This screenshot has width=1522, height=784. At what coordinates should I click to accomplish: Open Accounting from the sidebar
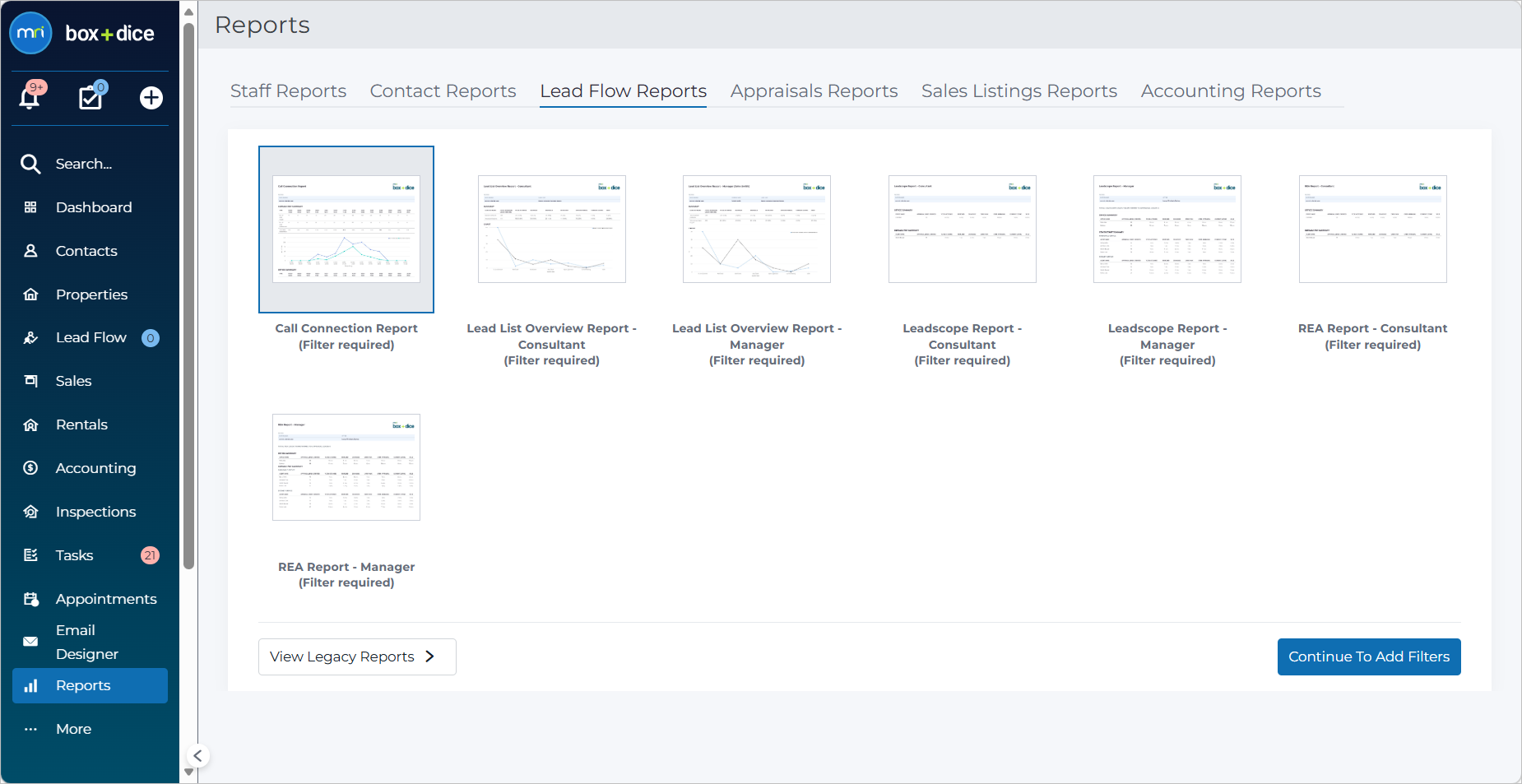tap(90, 468)
